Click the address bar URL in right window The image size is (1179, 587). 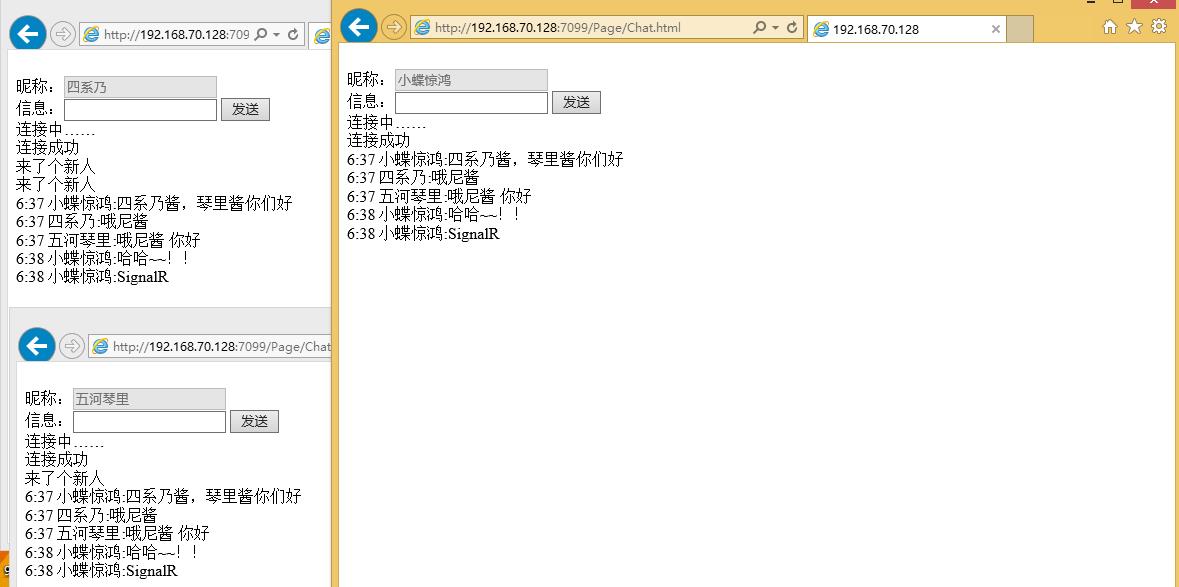pyautogui.click(x=558, y=28)
